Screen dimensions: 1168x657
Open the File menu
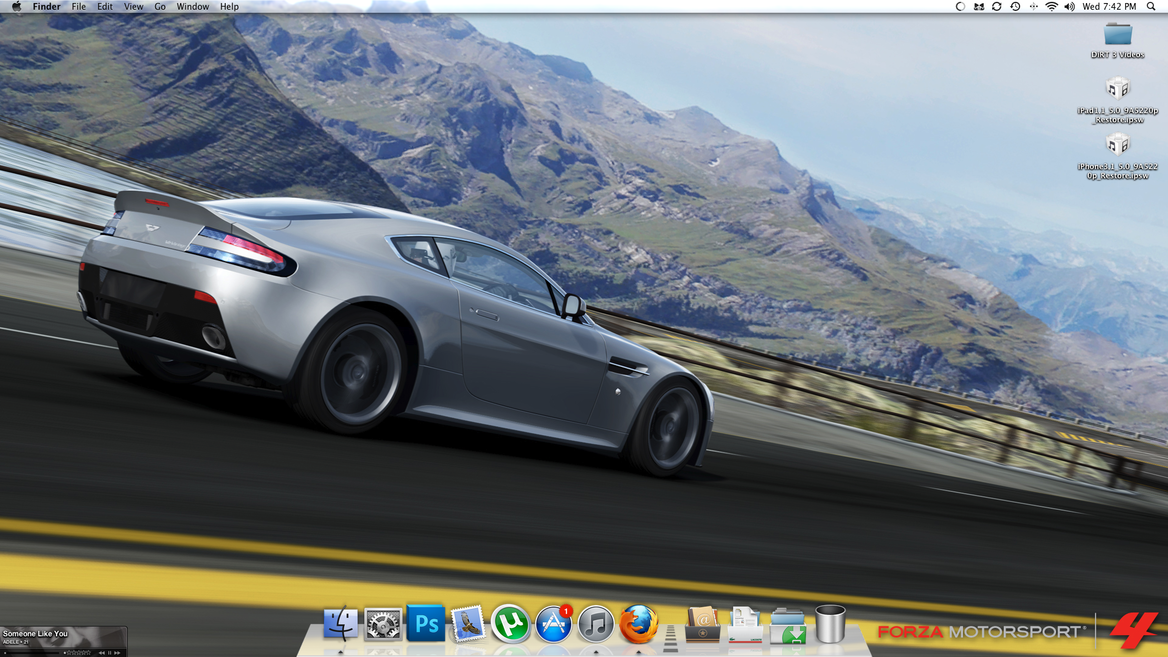pyautogui.click(x=78, y=7)
